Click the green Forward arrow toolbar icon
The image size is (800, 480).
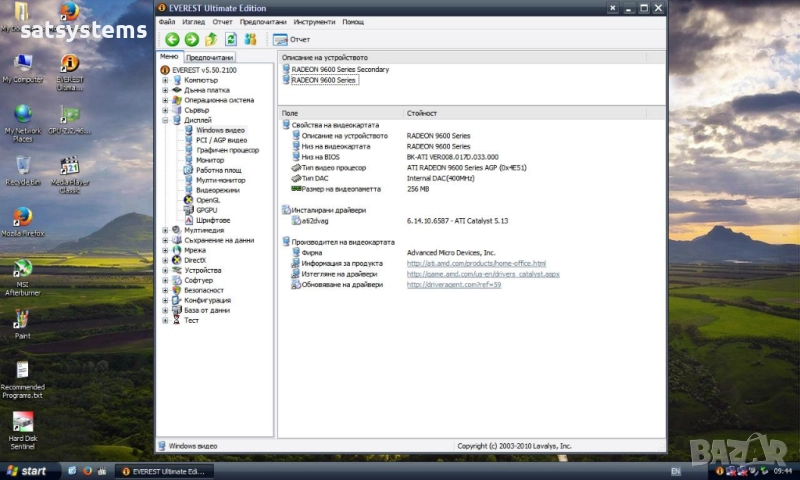click(x=191, y=39)
